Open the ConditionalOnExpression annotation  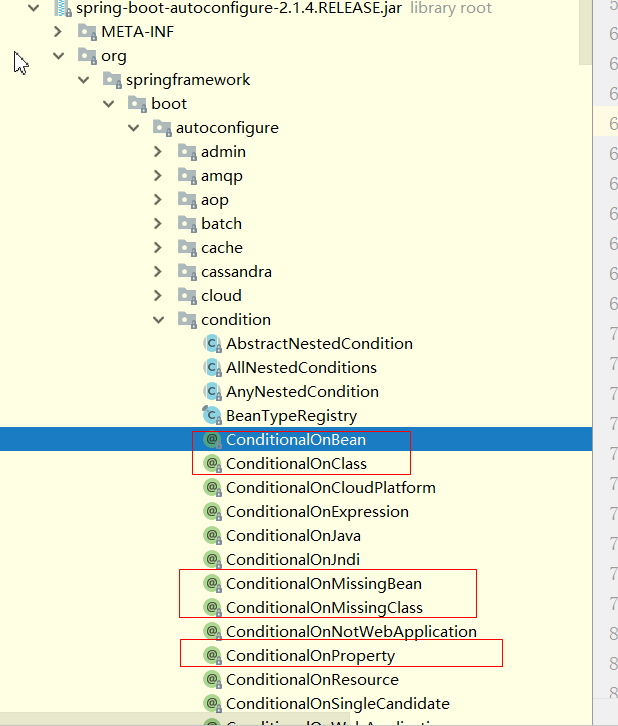[317, 512]
